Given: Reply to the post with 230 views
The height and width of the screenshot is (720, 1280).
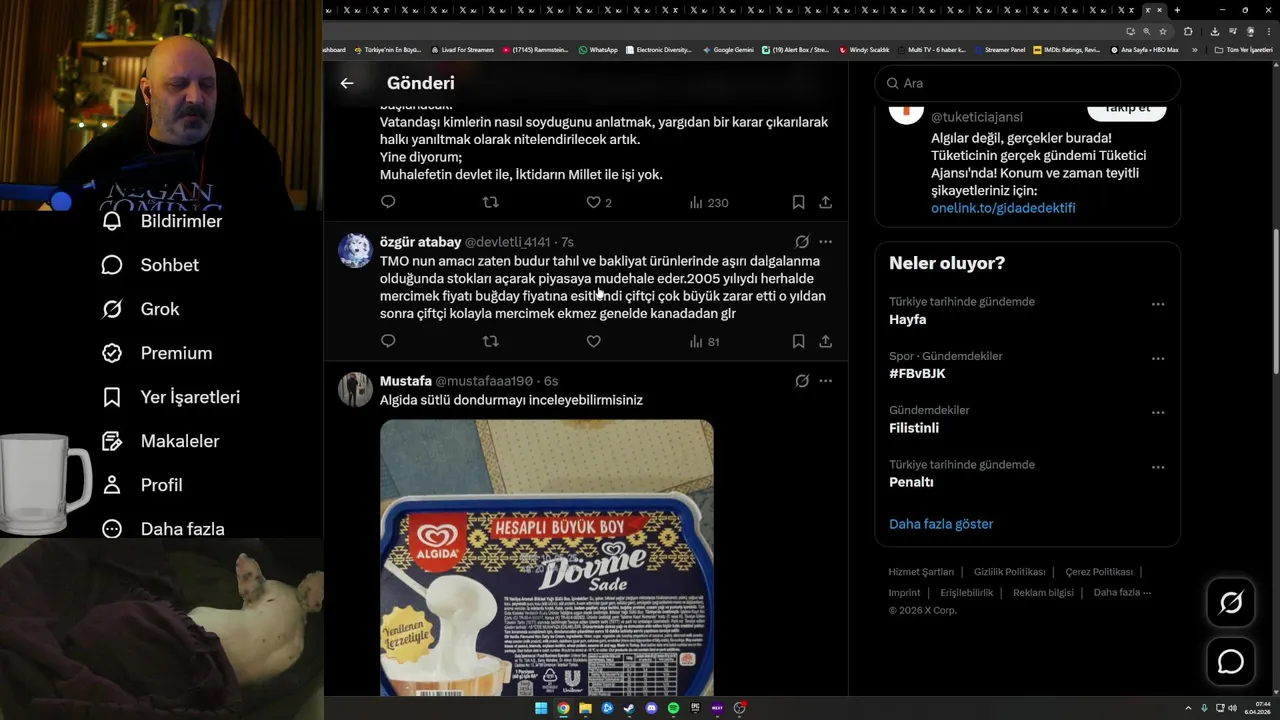Looking at the screenshot, I should [x=388, y=202].
